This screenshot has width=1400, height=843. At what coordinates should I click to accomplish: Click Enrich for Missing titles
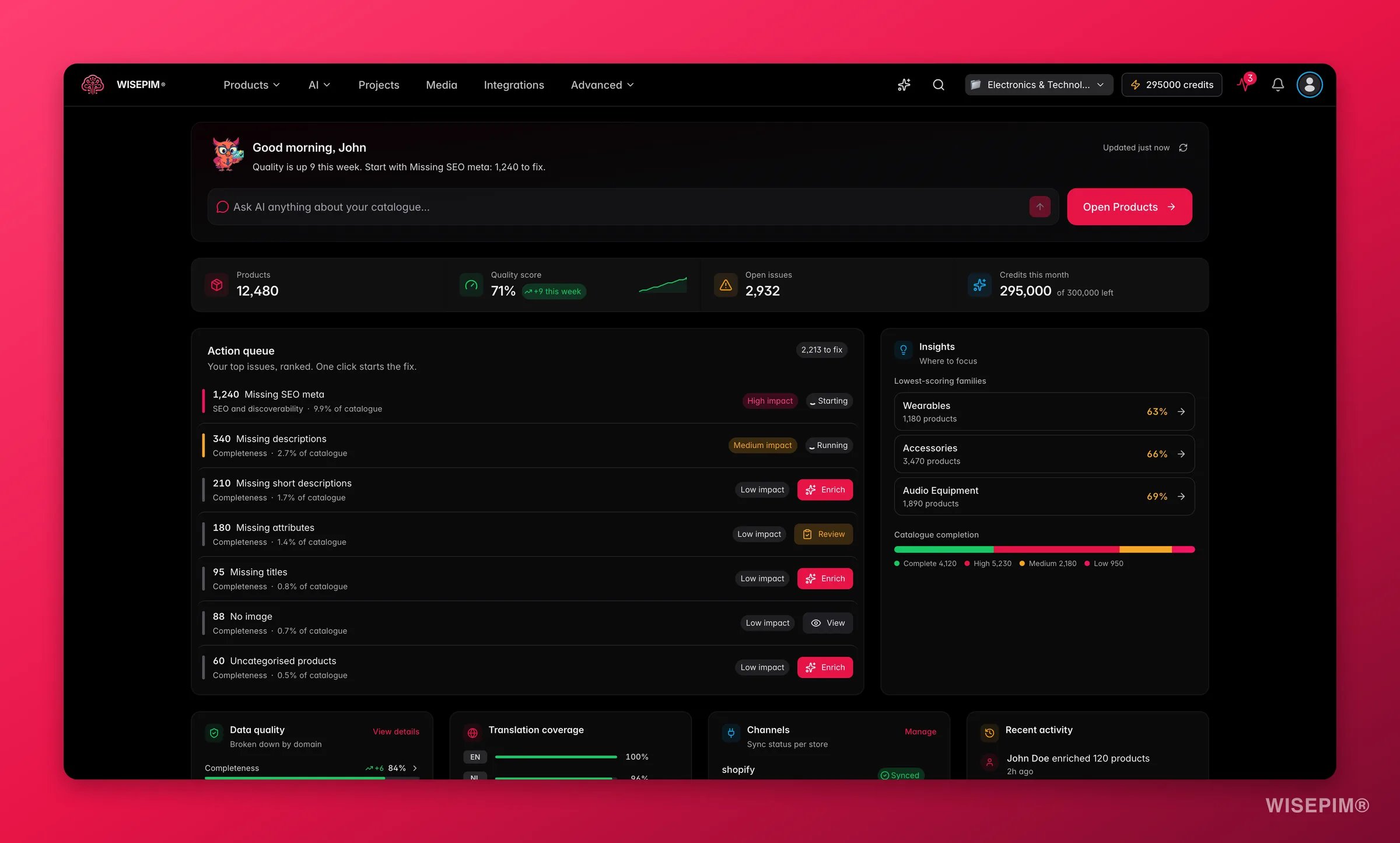(x=825, y=578)
